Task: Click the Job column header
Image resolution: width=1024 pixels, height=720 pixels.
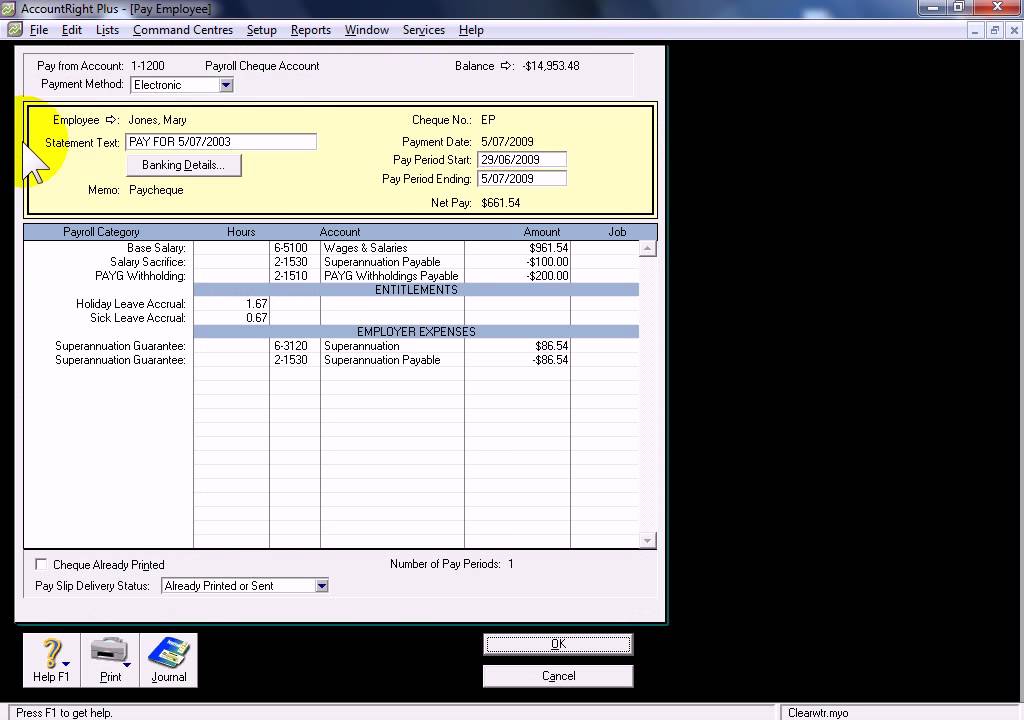Action: pos(617,232)
